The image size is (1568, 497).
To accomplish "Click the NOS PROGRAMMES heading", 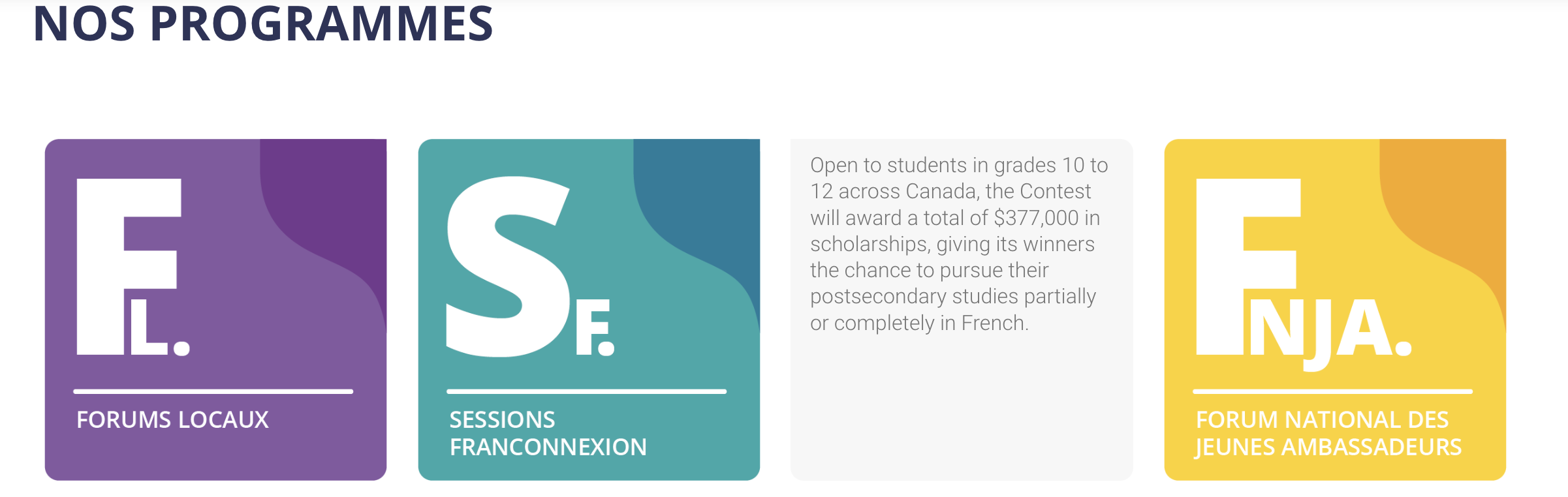I will (263, 23).
